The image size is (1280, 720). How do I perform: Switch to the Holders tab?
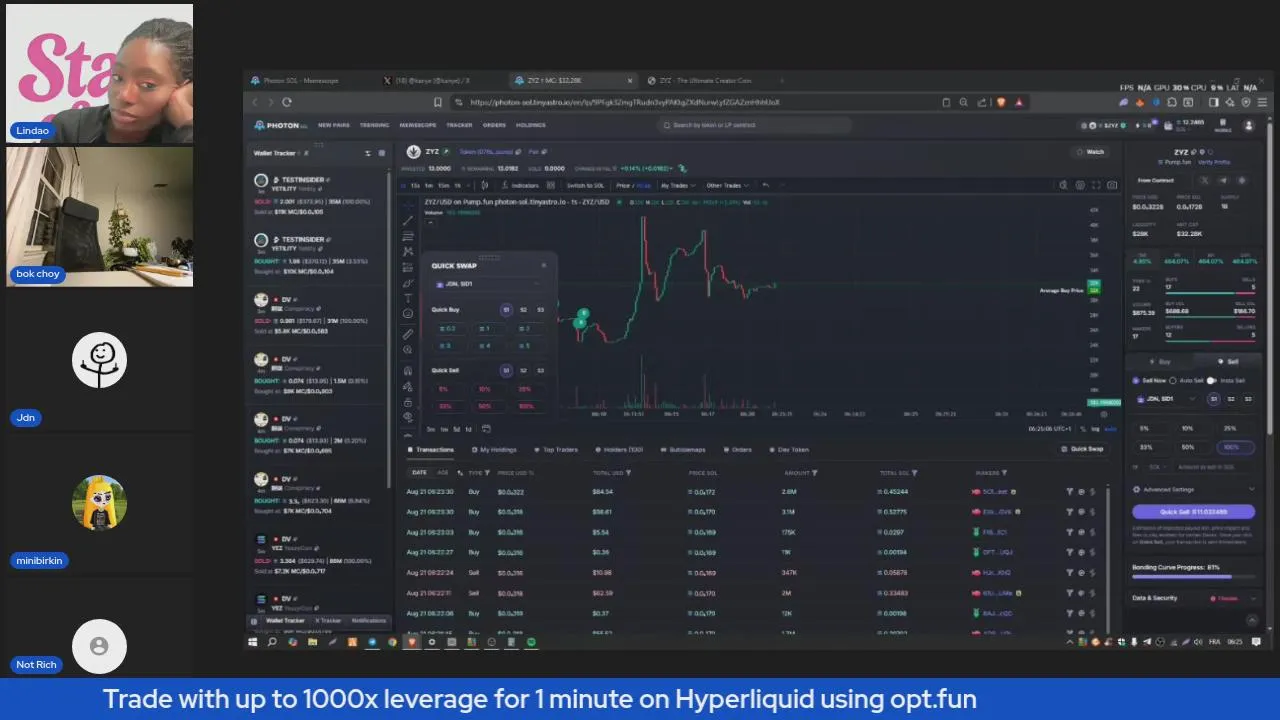coord(619,450)
